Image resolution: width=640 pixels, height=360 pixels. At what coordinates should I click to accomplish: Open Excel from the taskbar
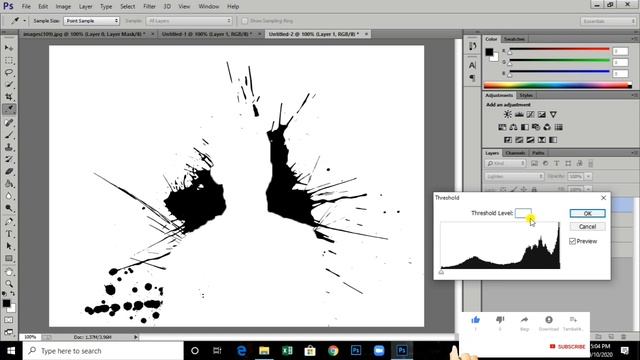[287, 351]
